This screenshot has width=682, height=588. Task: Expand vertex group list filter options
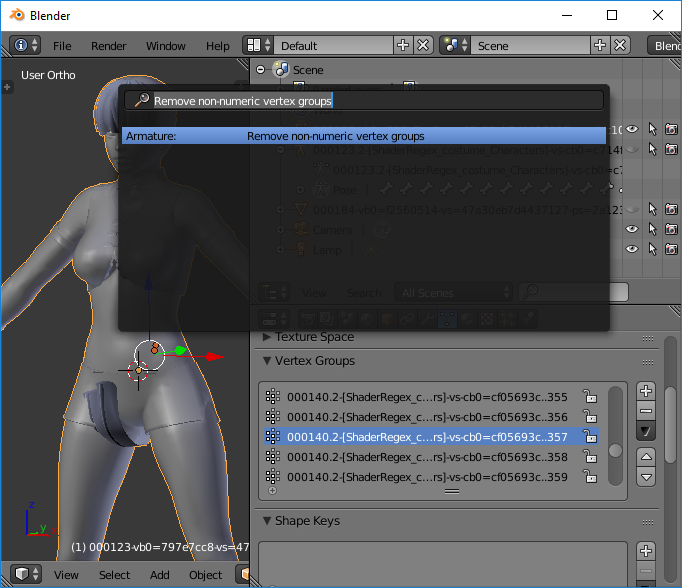click(x=273, y=491)
